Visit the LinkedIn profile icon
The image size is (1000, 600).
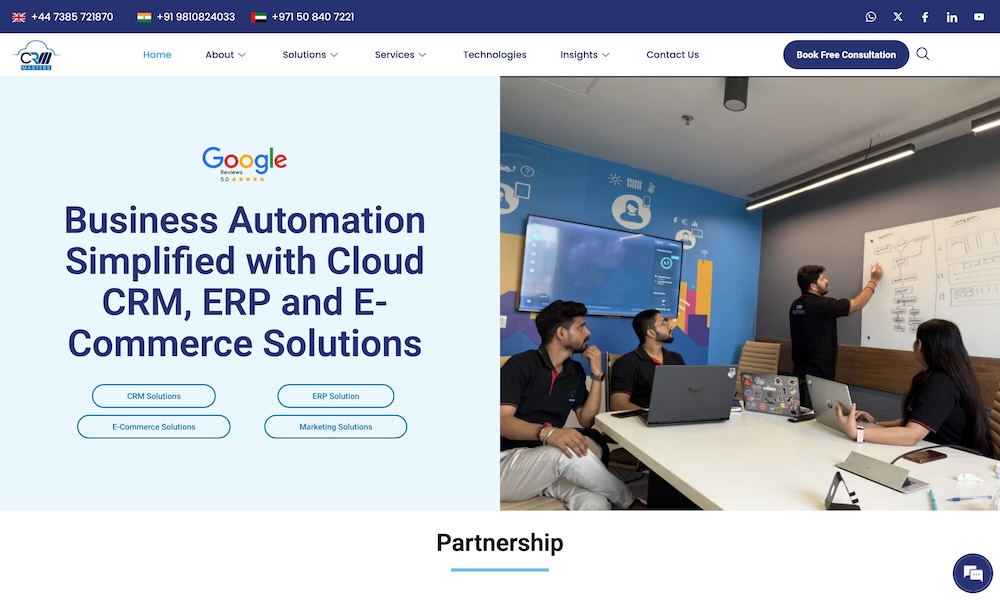click(x=952, y=17)
